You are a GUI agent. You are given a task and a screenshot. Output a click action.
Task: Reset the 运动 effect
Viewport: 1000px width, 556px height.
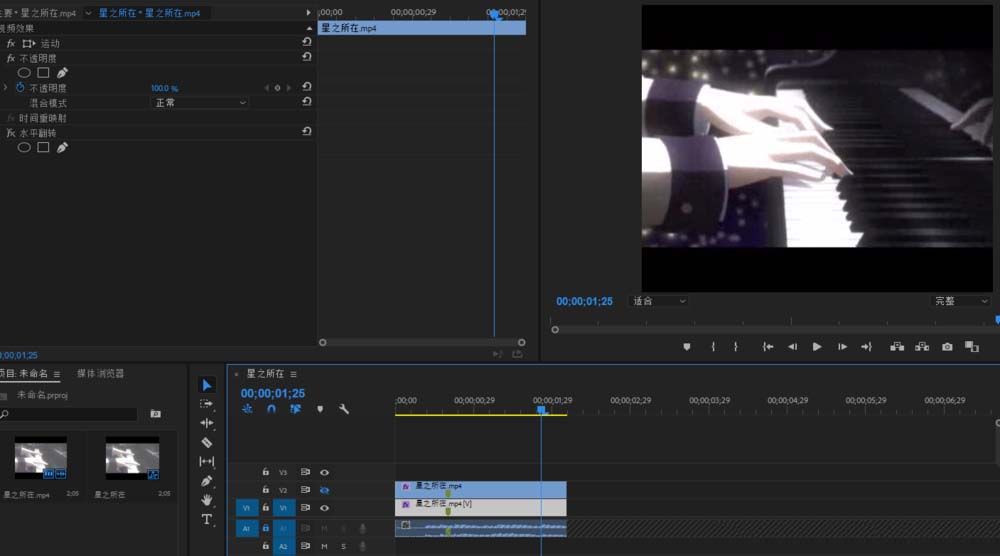307,41
